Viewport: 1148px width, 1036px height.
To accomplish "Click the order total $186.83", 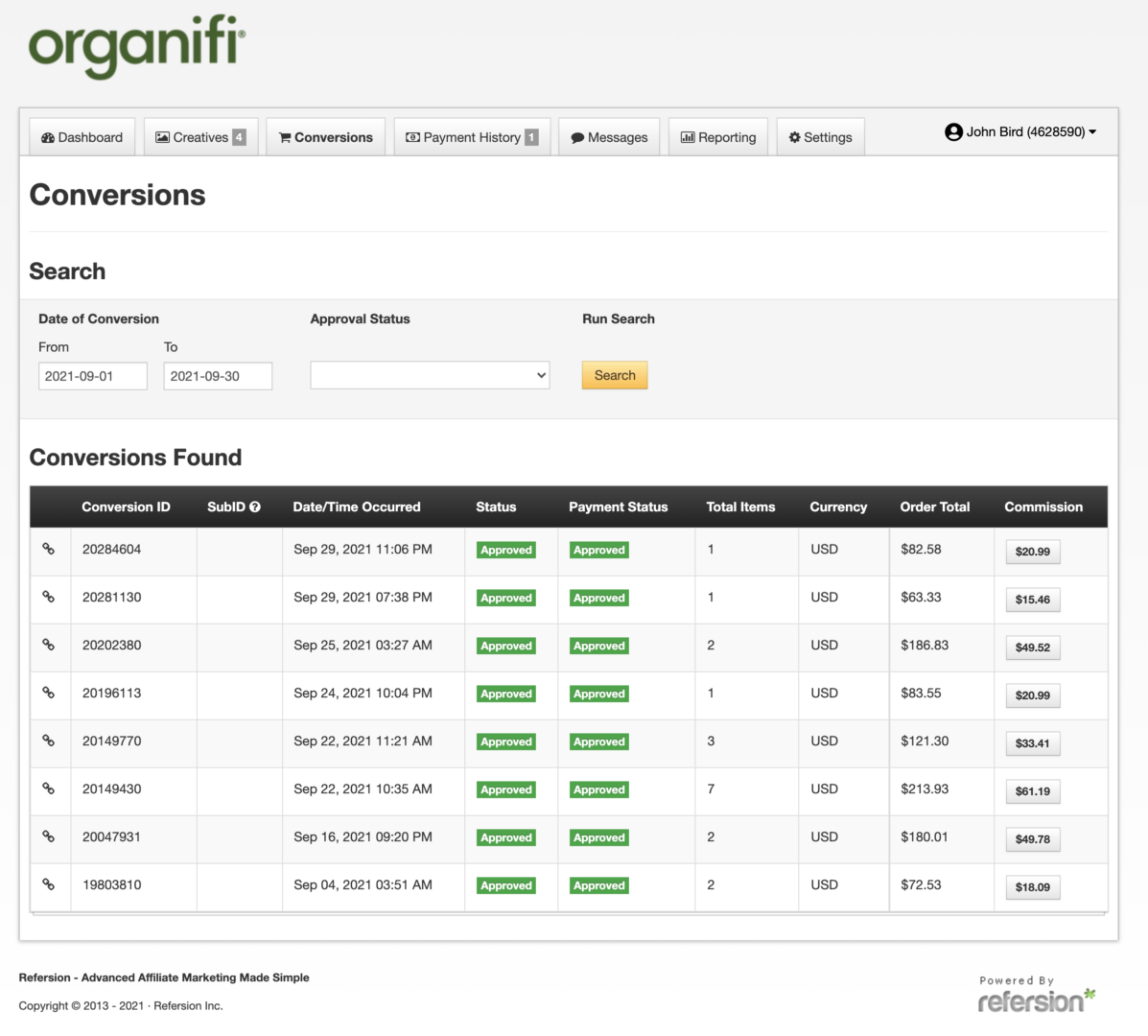I will 925,645.
